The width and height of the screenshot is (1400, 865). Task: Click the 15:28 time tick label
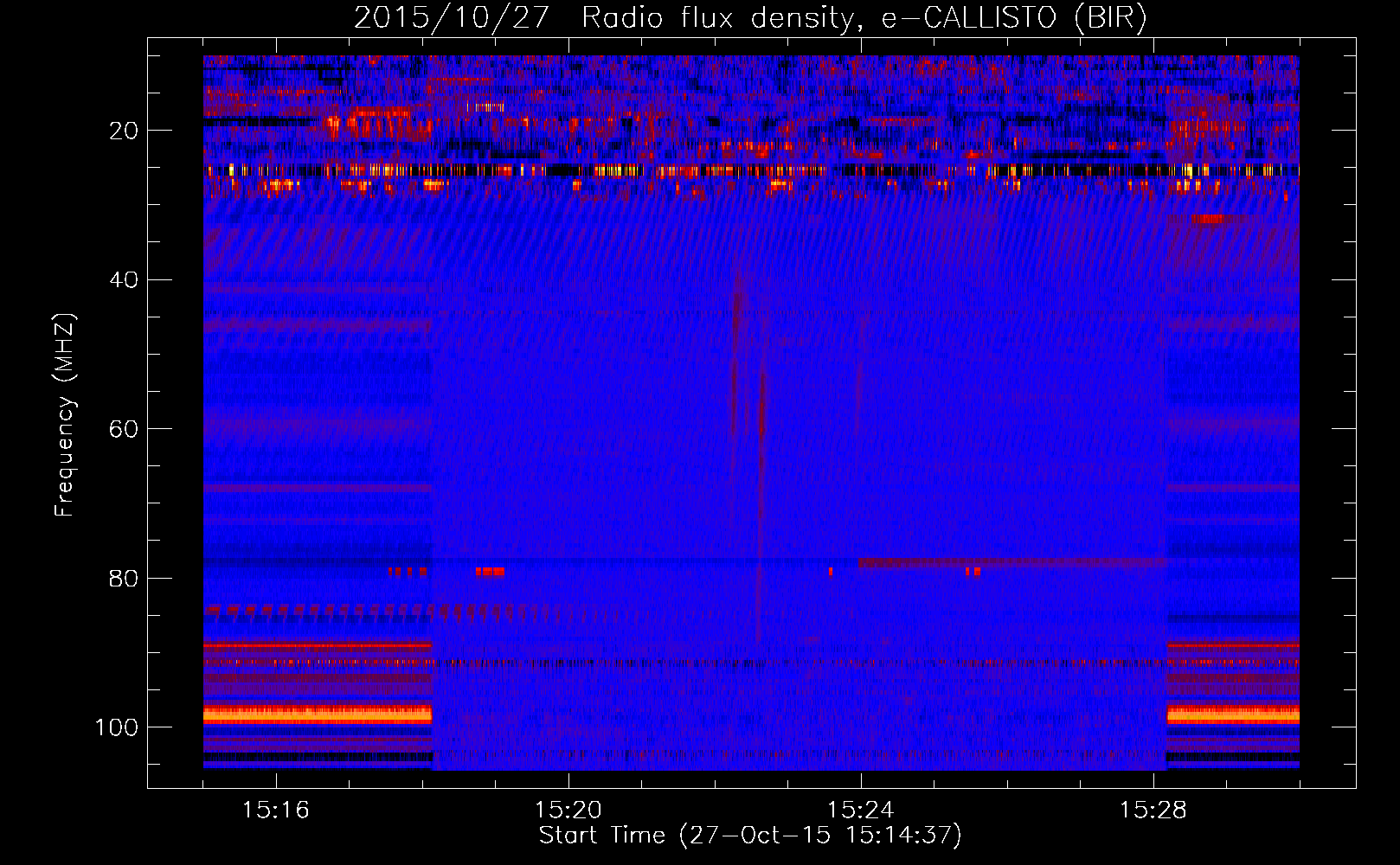(x=1153, y=811)
